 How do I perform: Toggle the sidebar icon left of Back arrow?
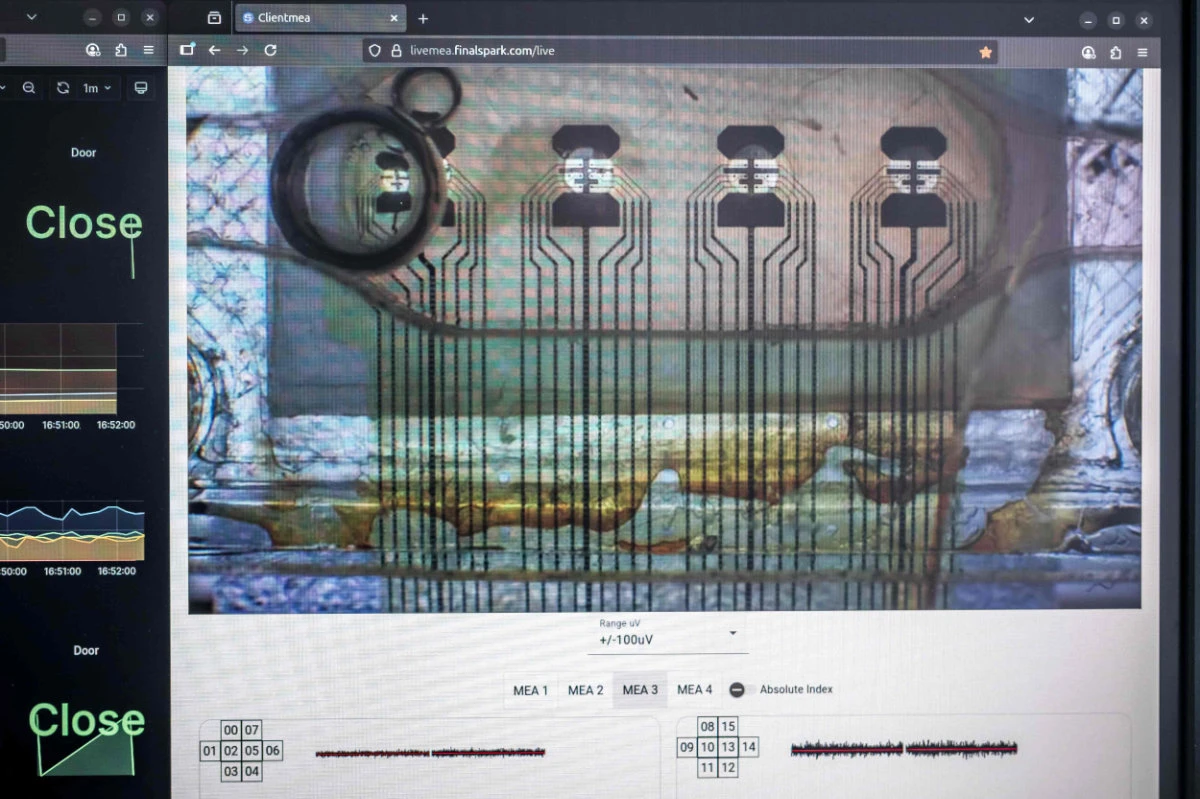(187, 50)
